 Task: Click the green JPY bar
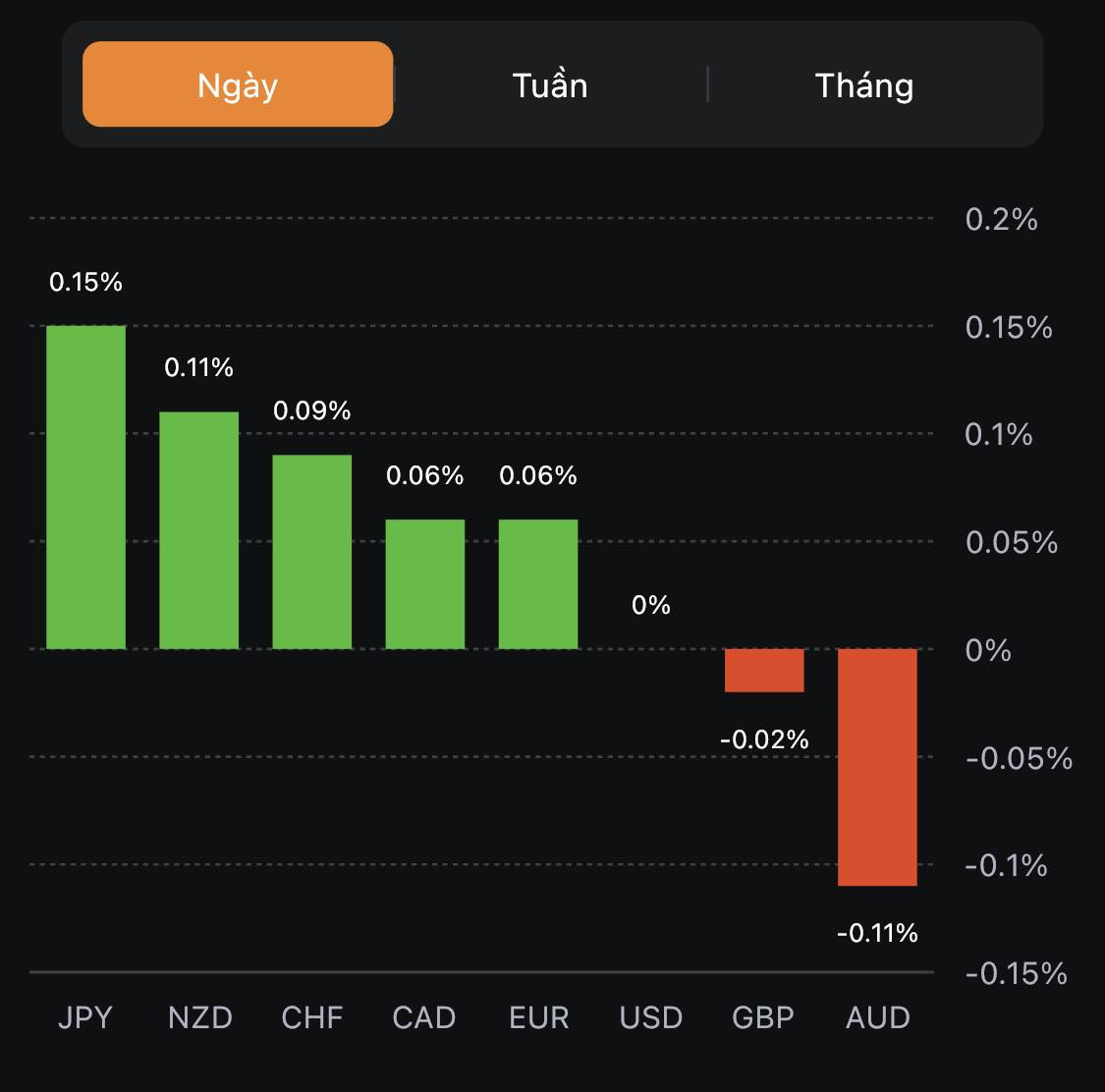pyautogui.click(x=86, y=487)
